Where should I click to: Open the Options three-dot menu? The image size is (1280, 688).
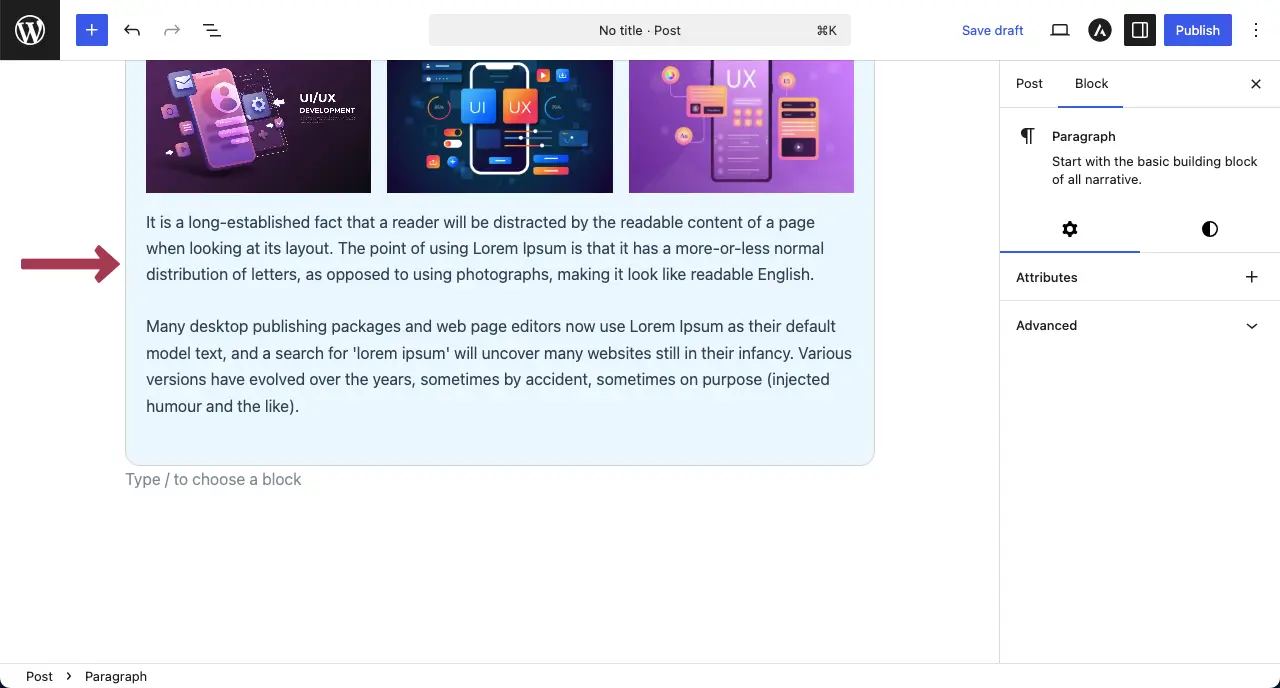point(1256,30)
